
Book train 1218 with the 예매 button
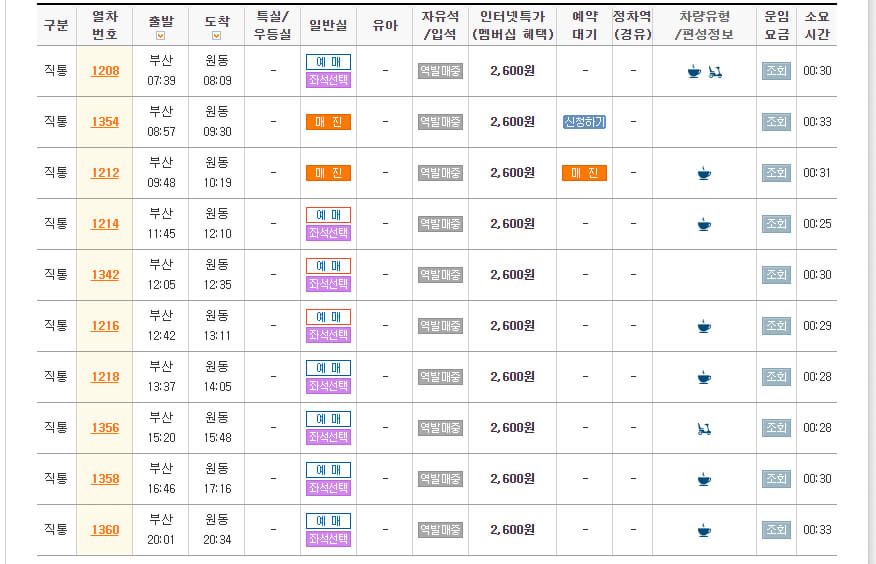click(x=328, y=368)
